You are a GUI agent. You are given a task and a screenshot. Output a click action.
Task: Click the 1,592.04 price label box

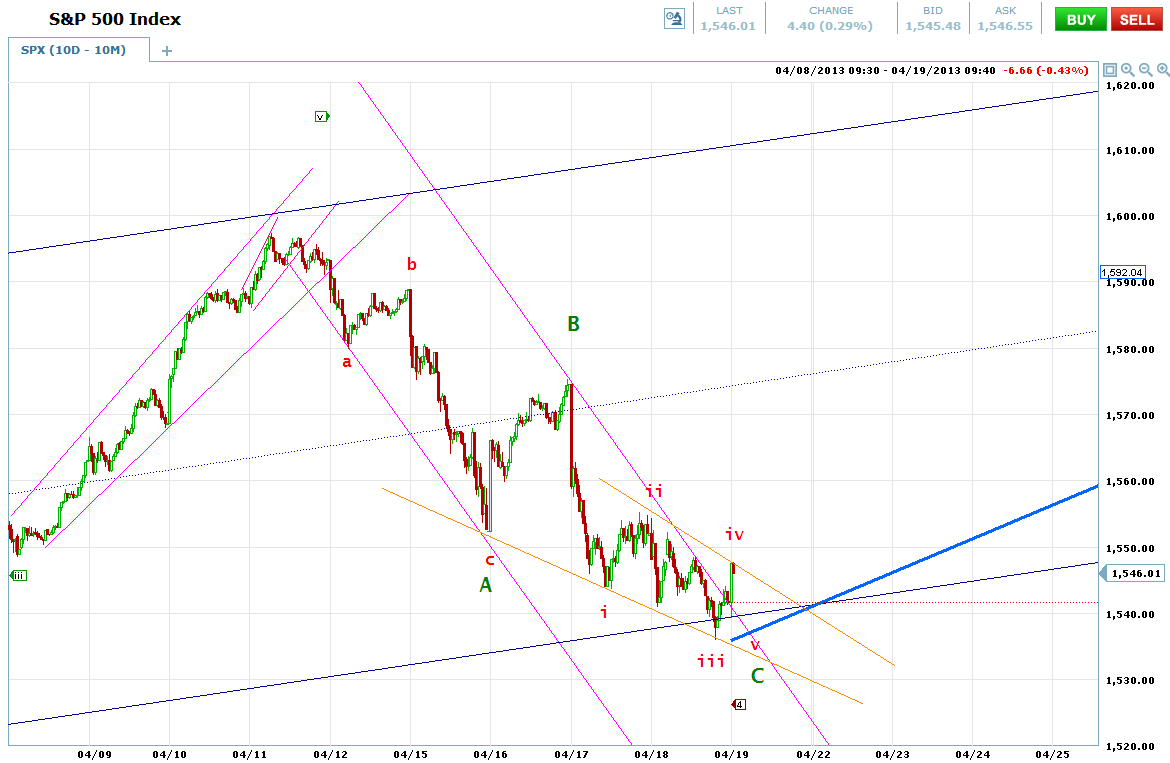1122,273
